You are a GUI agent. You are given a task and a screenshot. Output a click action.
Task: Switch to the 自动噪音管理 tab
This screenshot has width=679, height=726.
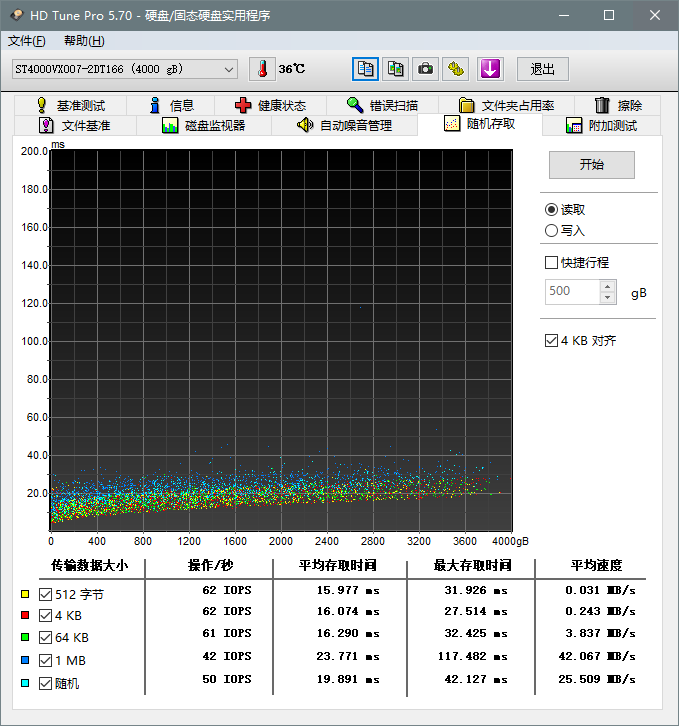[345, 125]
